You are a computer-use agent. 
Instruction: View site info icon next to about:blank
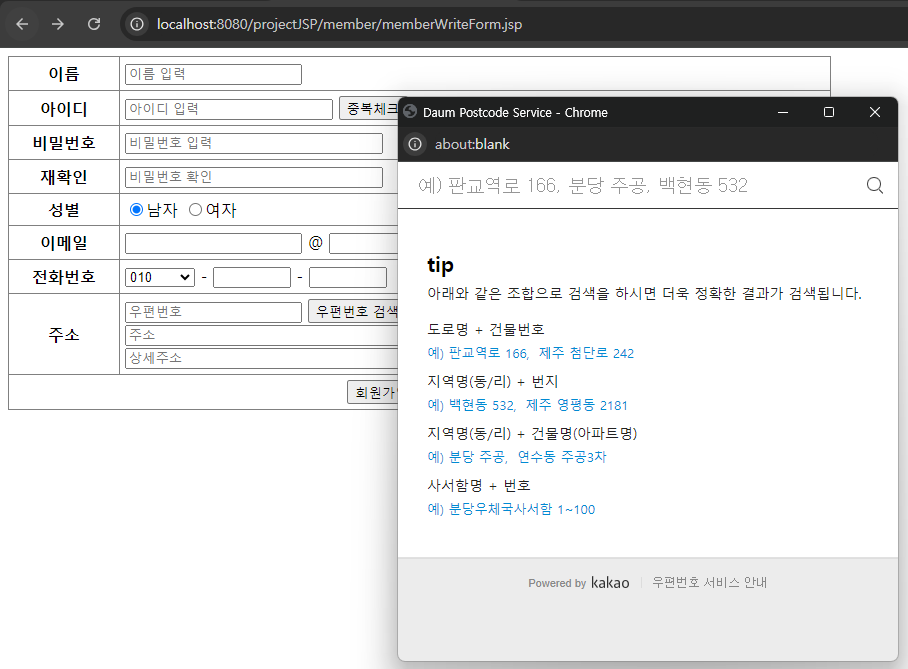click(415, 144)
